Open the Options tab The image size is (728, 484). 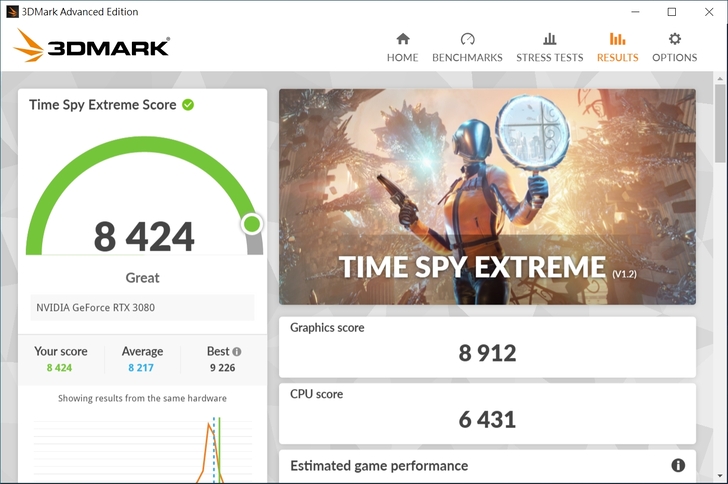(x=675, y=48)
